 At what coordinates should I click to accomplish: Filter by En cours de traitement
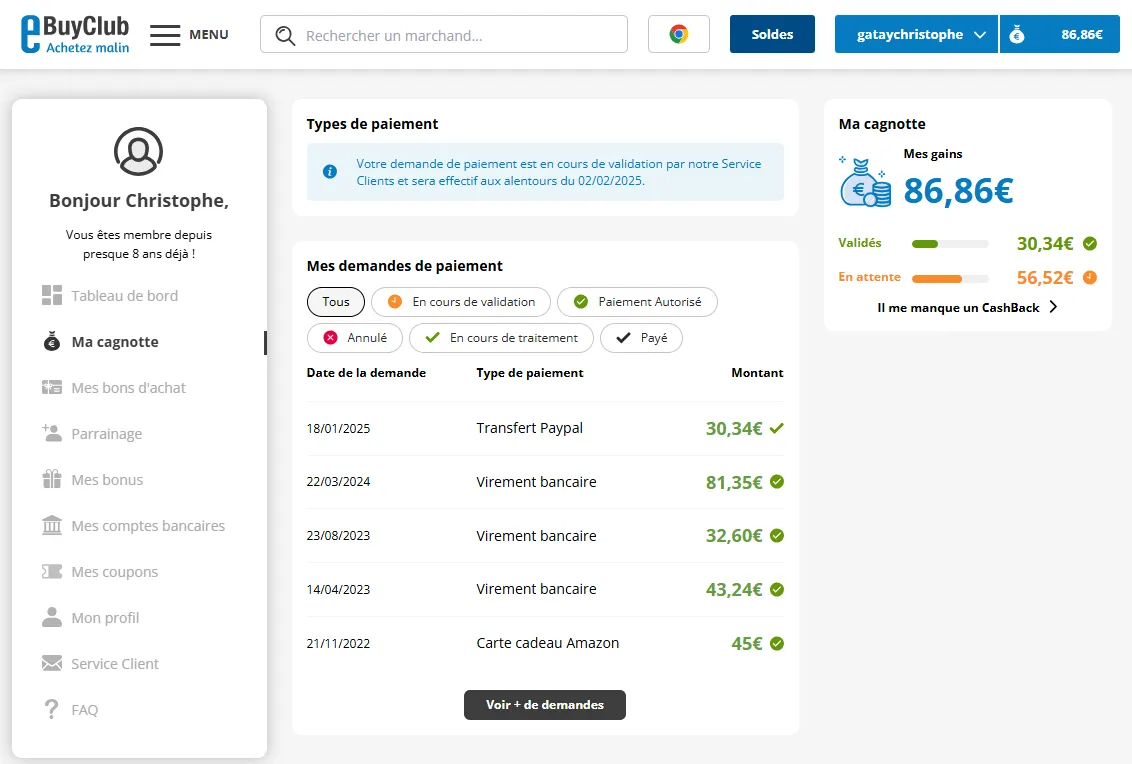(501, 338)
